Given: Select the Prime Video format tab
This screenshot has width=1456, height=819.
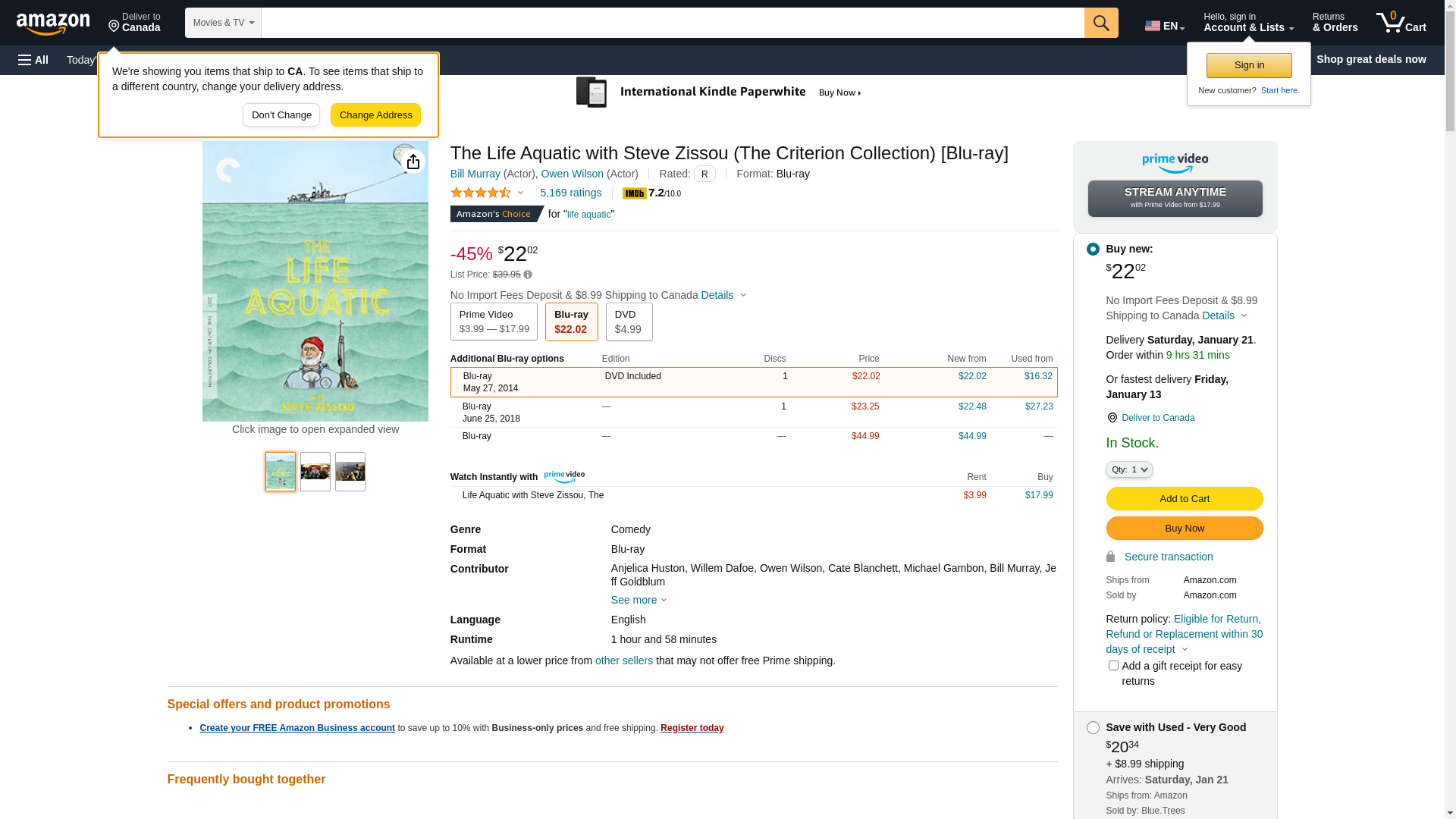Looking at the screenshot, I should pos(494,322).
